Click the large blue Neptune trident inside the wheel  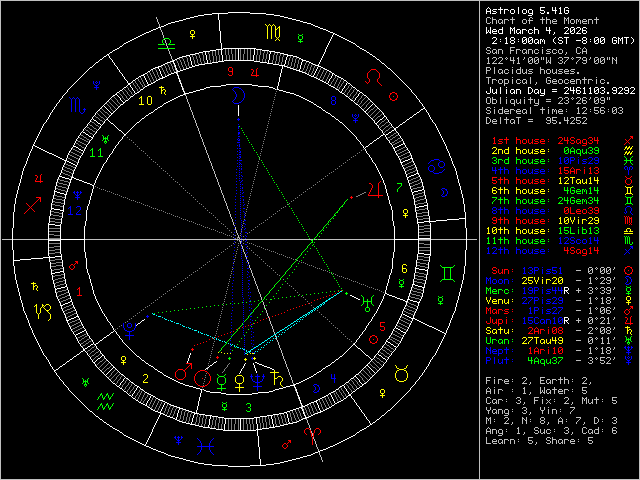258,382
